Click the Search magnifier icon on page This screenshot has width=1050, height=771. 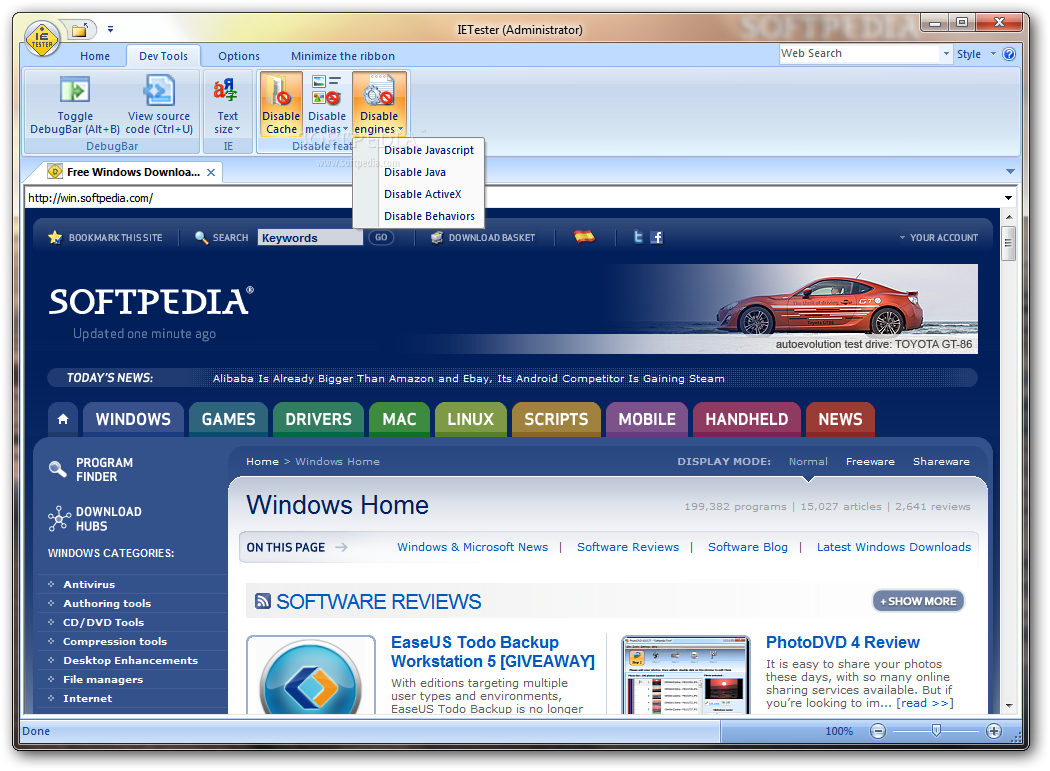201,237
